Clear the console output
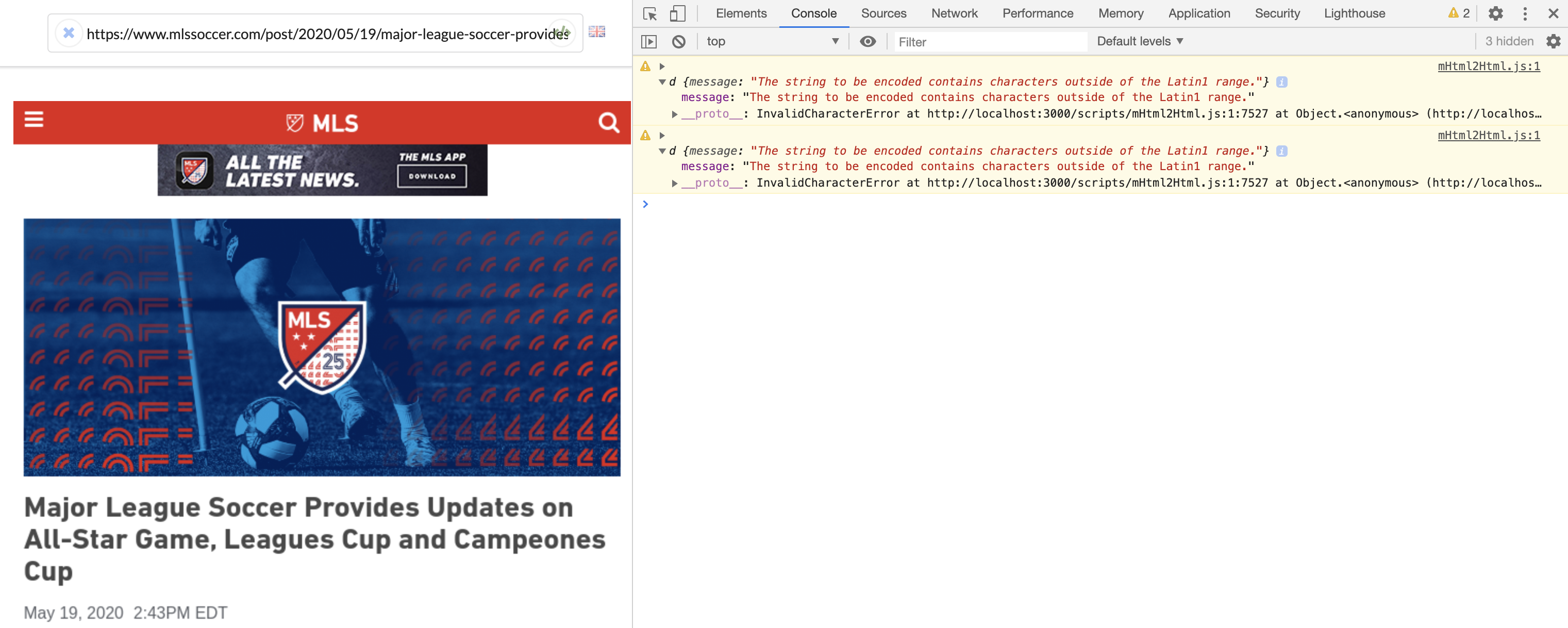This screenshot has width=1568, height=628. pyautogui.click(x=679, y=41)
